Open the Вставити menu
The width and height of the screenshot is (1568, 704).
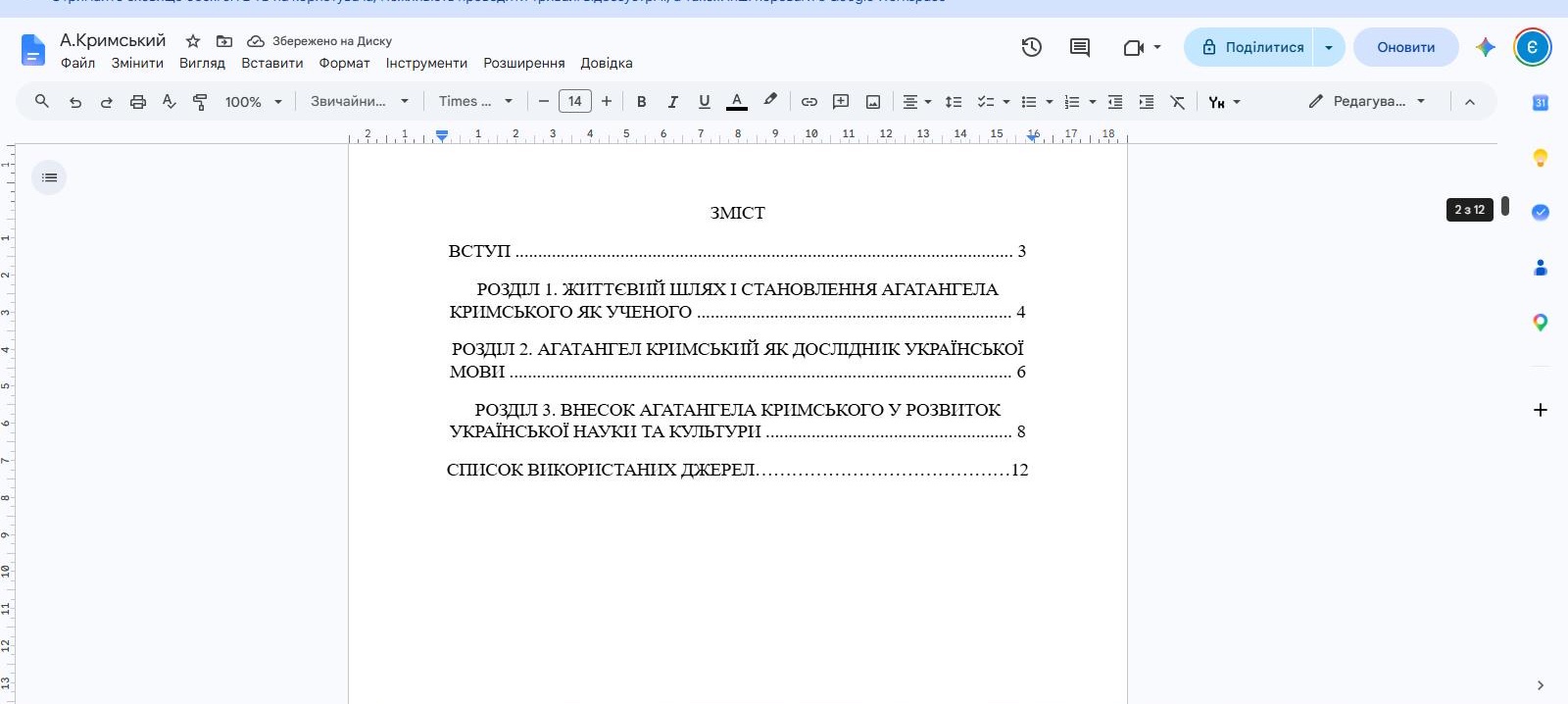tap(272, 63)
